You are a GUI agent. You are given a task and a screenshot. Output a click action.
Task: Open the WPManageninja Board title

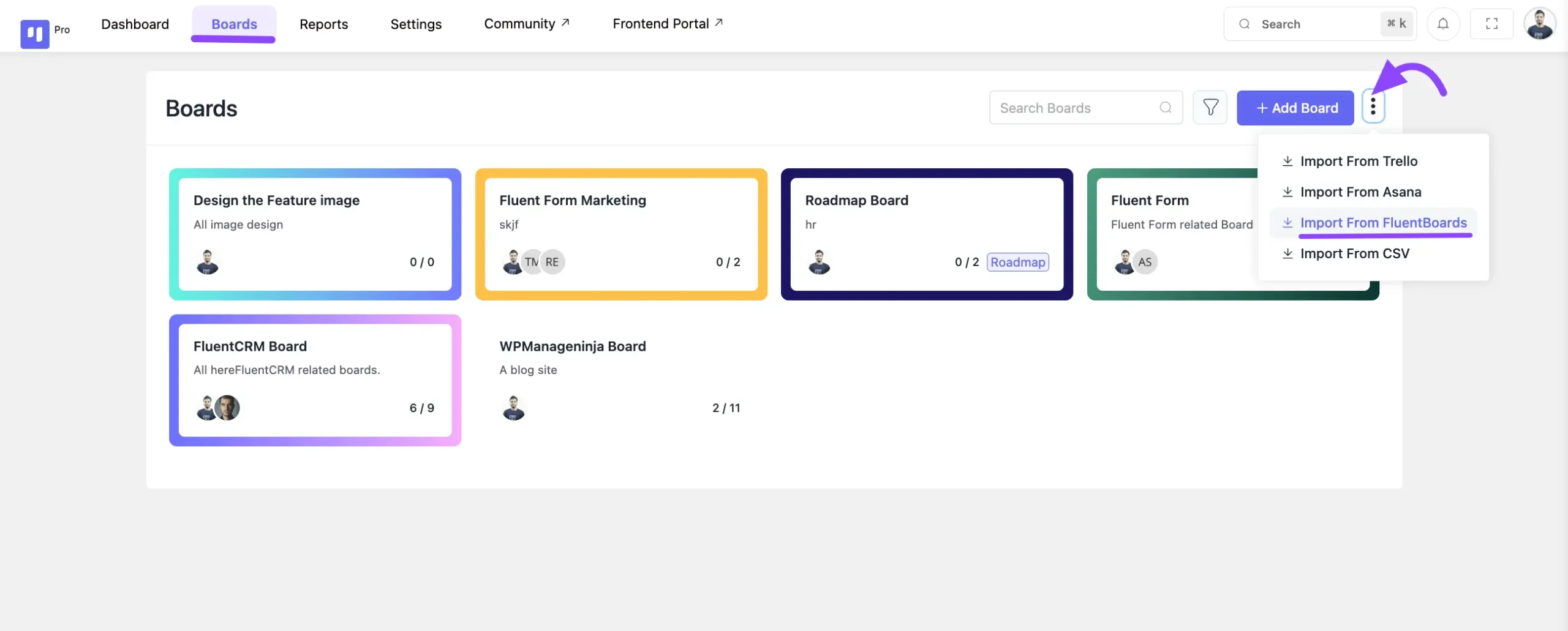point(572,346)
